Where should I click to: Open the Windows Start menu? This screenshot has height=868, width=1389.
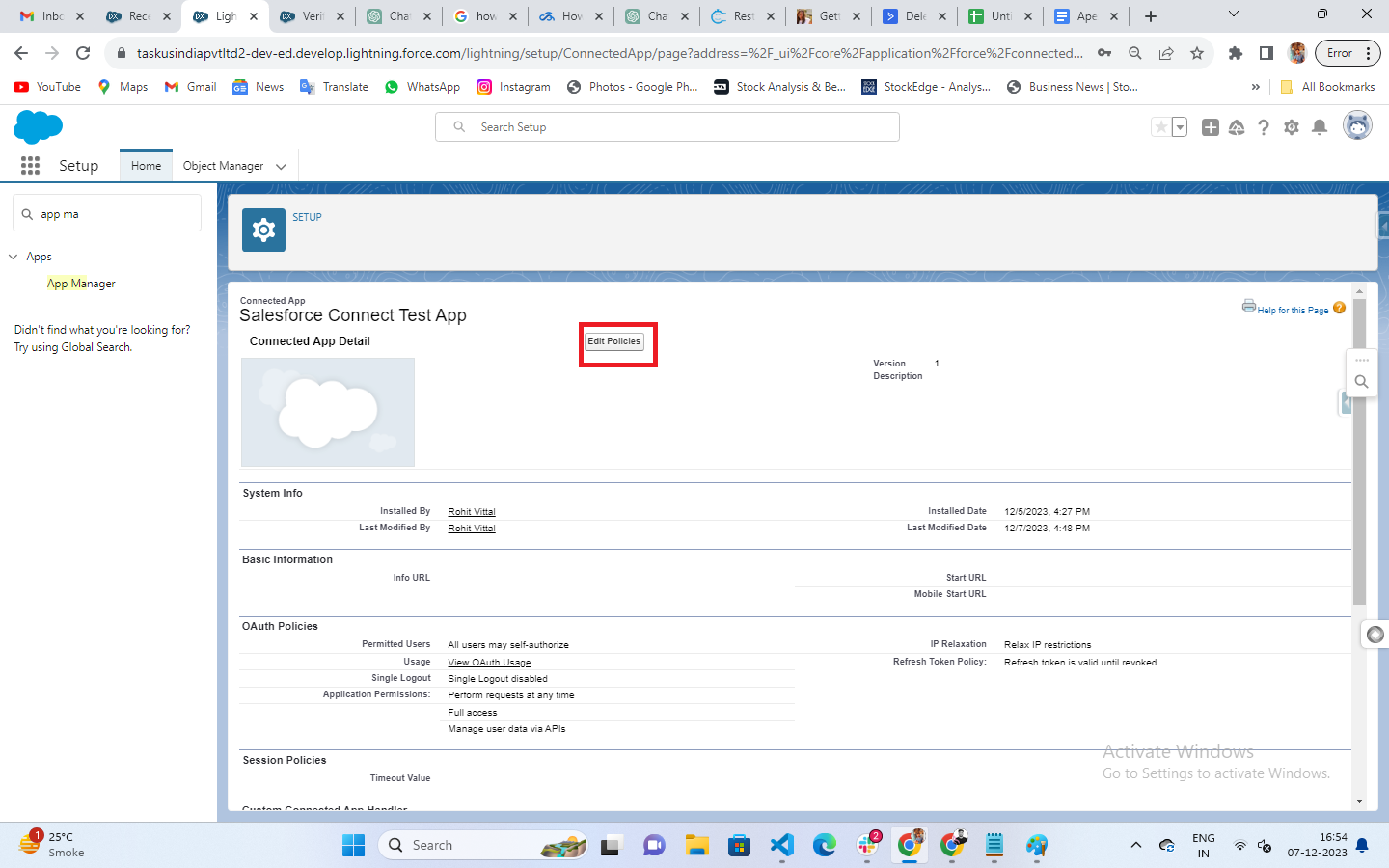pos(354,846)
